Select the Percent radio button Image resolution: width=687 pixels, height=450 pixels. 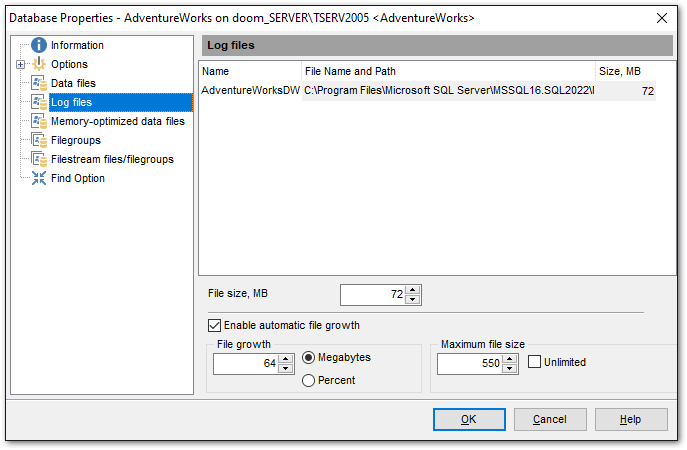pos(308,380)
